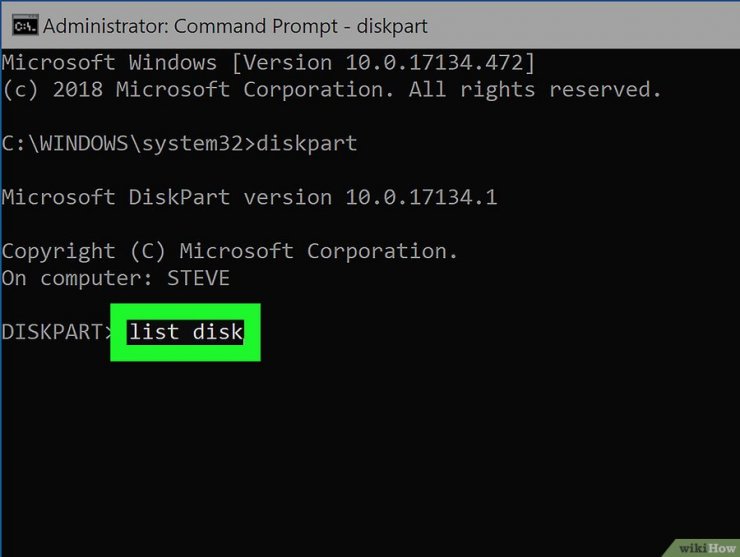Click the 'list disk' command text
Viewport: 740px width, 557px height.
tap(185, 332)
